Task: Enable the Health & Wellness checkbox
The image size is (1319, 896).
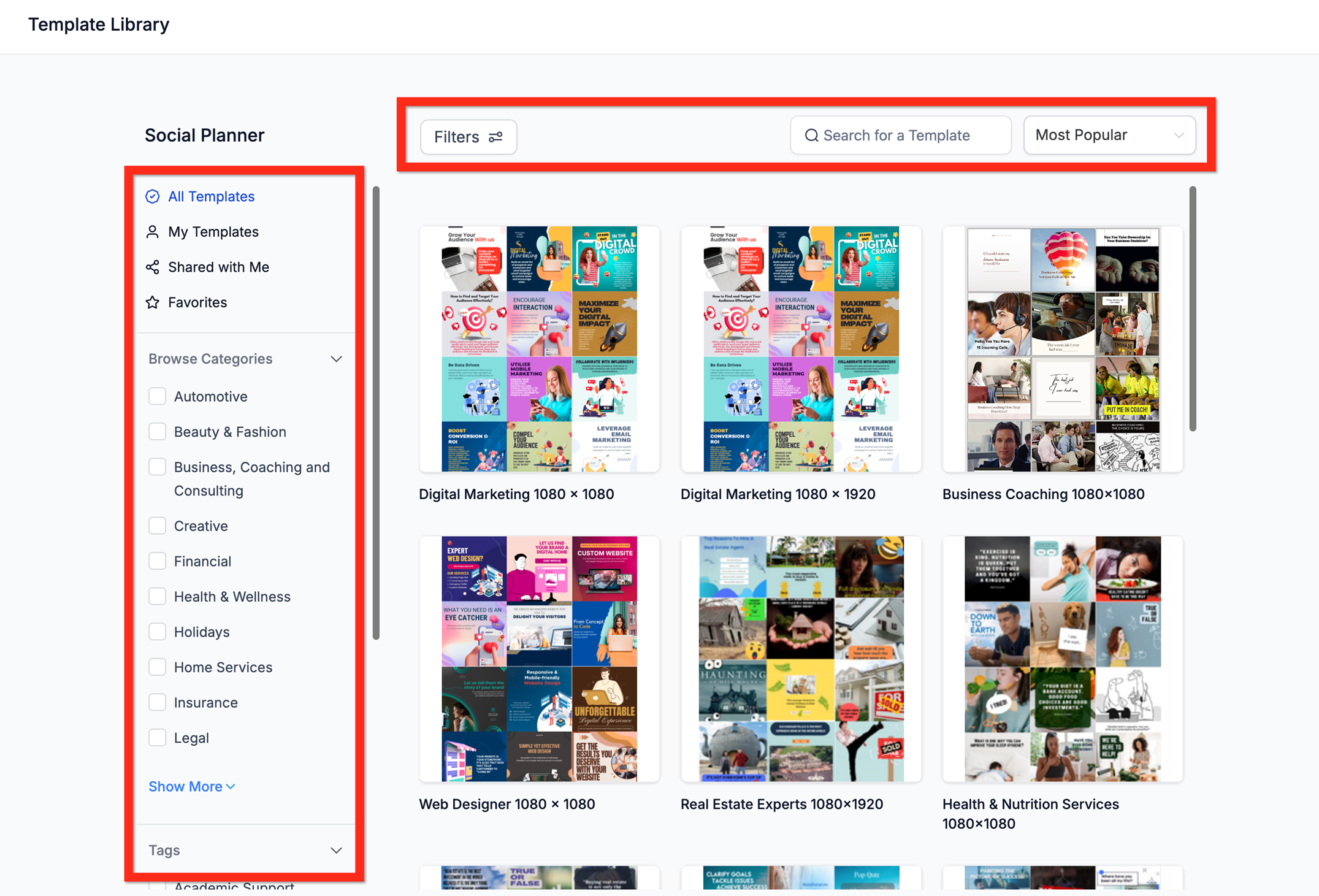Action: (x=157, y=596)
